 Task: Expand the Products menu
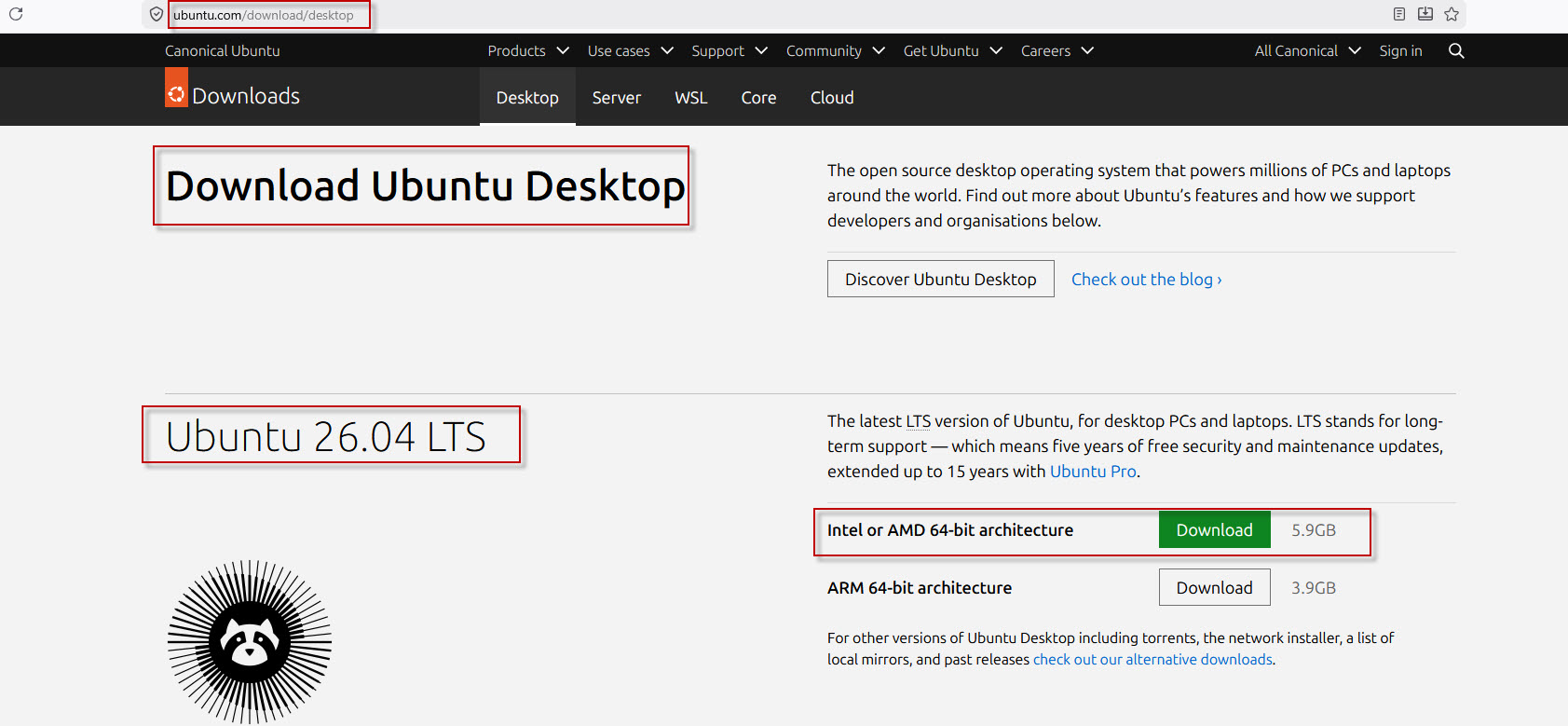tap(528, 51)
